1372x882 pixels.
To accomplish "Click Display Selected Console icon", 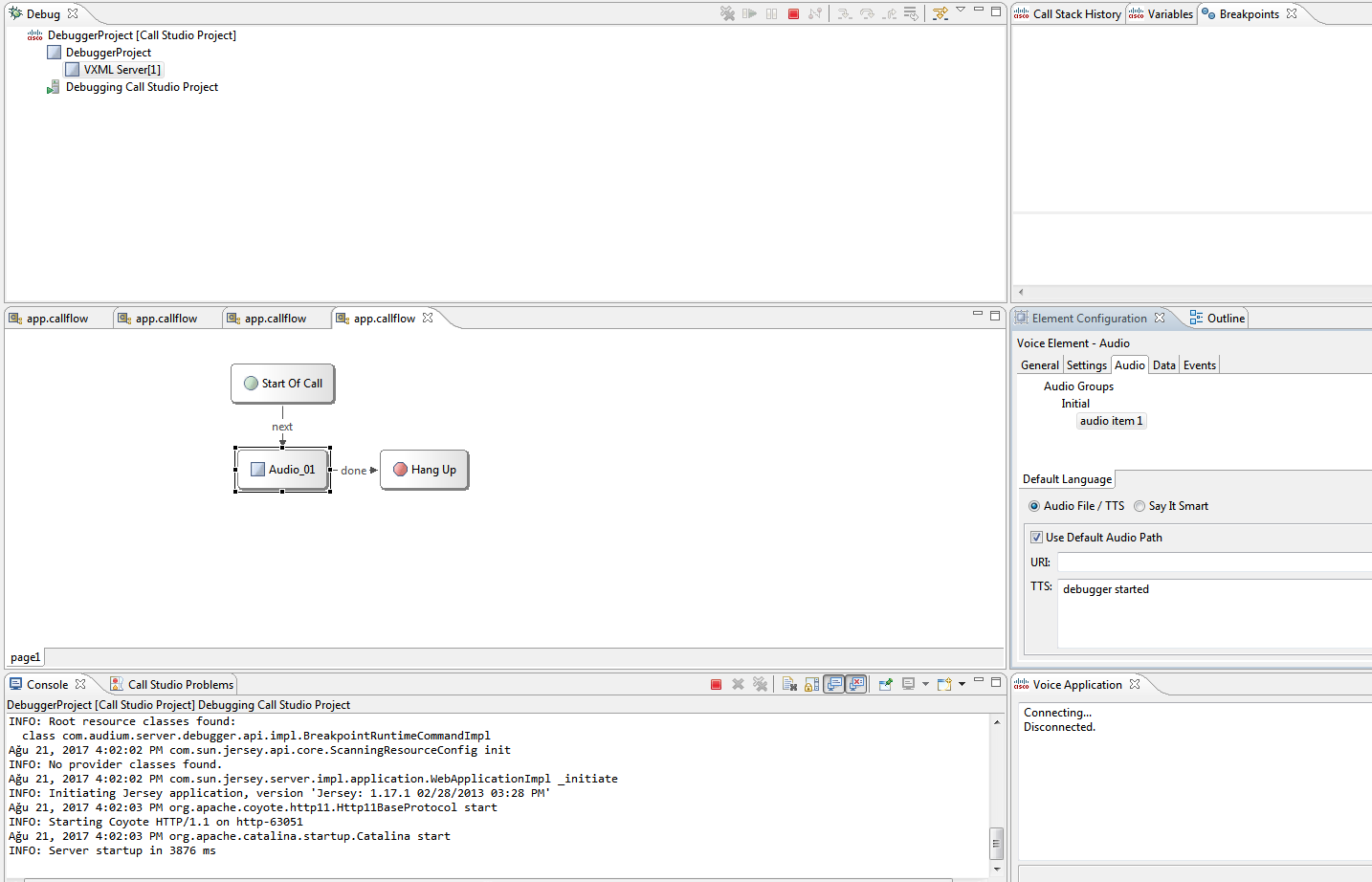I will coord(909,683).
